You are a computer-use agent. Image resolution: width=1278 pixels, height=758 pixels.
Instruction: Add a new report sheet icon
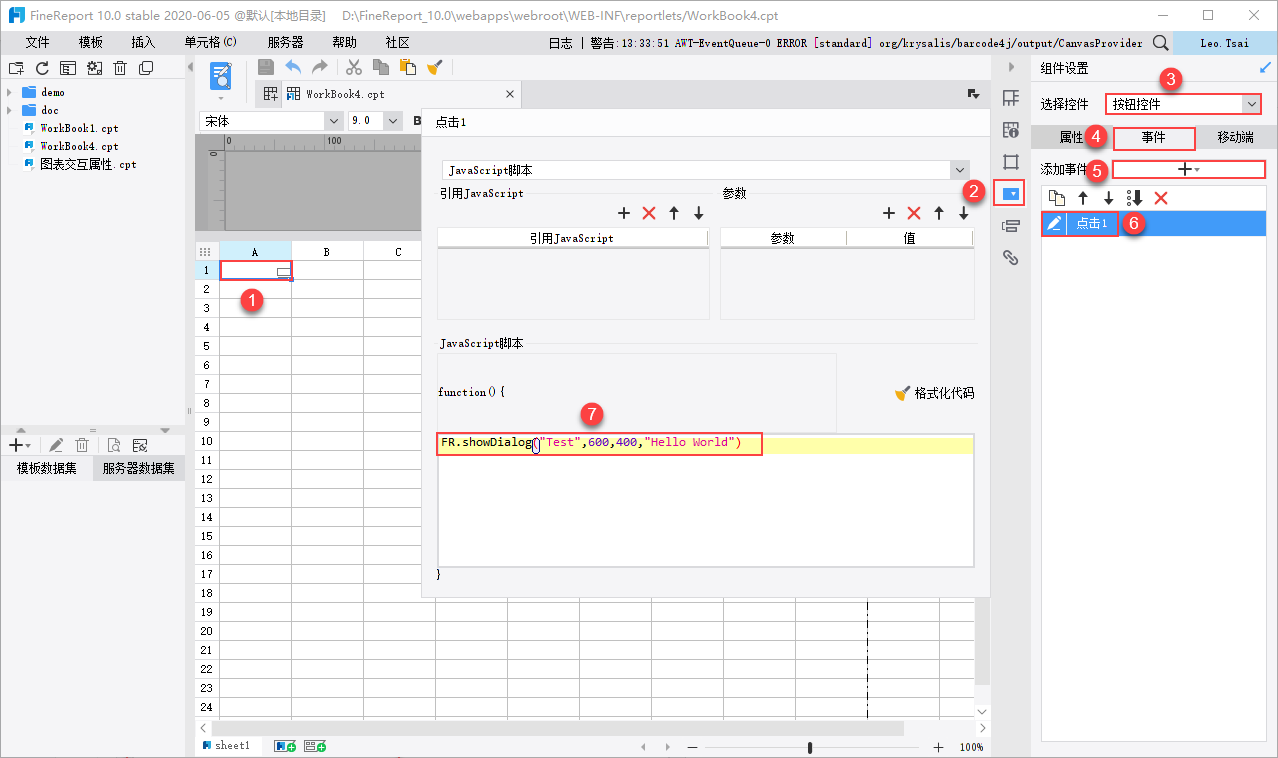coord(285,746)
